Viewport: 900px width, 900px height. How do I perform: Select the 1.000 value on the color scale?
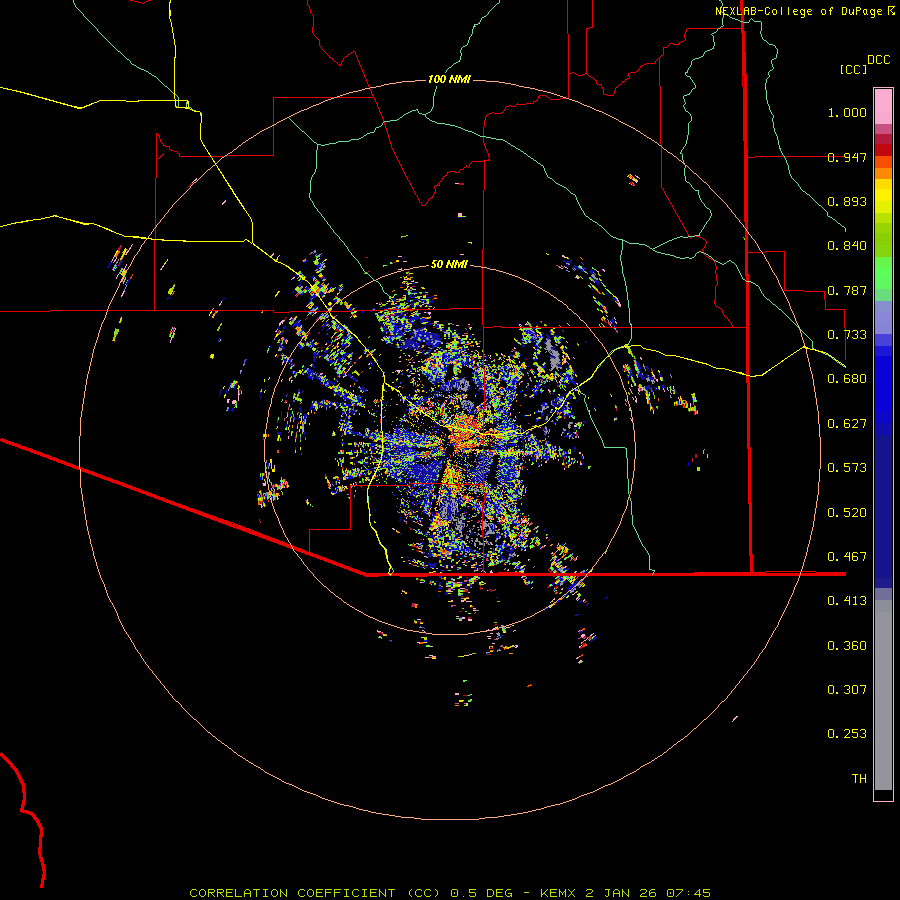[847, 112]
